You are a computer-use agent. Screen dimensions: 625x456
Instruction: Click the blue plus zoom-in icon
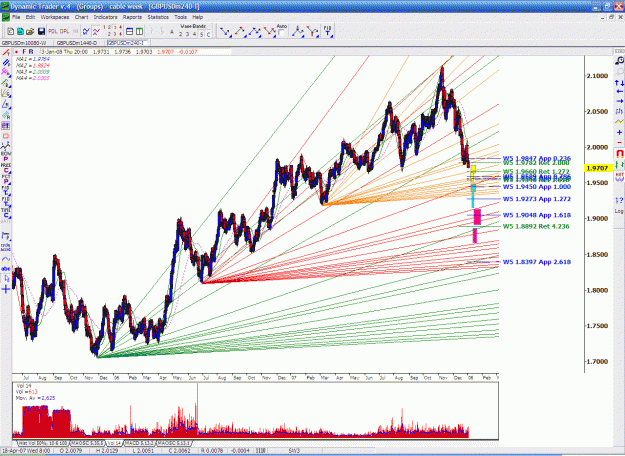[619, 132]
